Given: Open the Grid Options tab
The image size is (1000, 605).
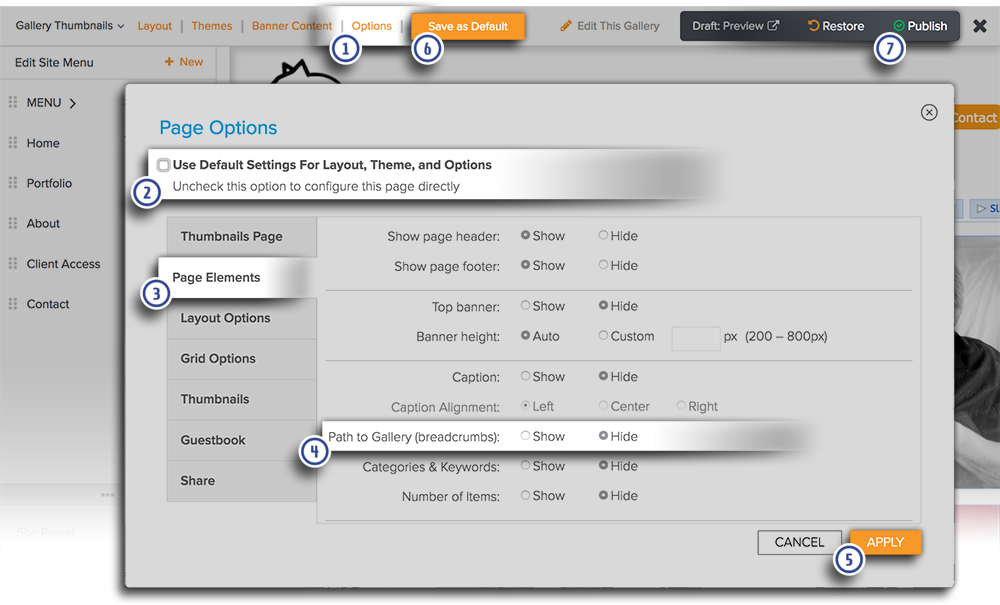Looking at the screenshot, I should [x=218, y=358].
